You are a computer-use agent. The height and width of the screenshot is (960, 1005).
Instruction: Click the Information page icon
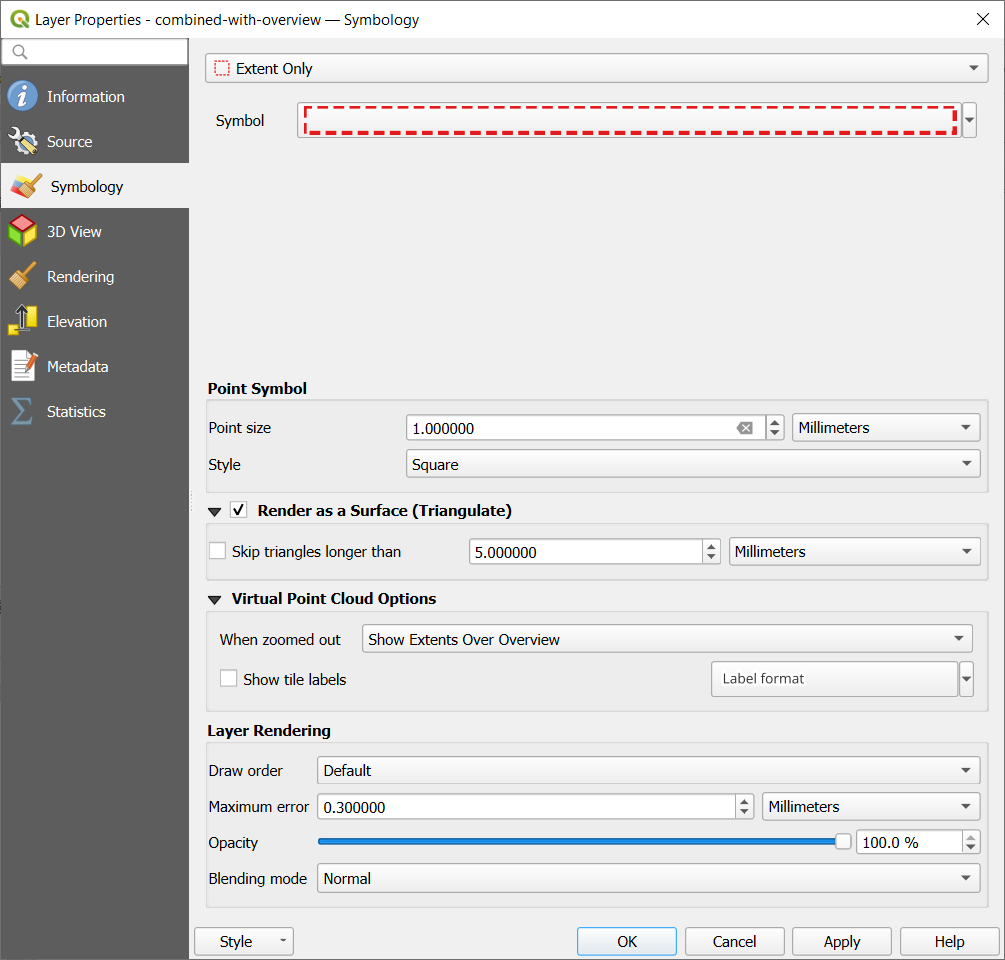[22, 97]
